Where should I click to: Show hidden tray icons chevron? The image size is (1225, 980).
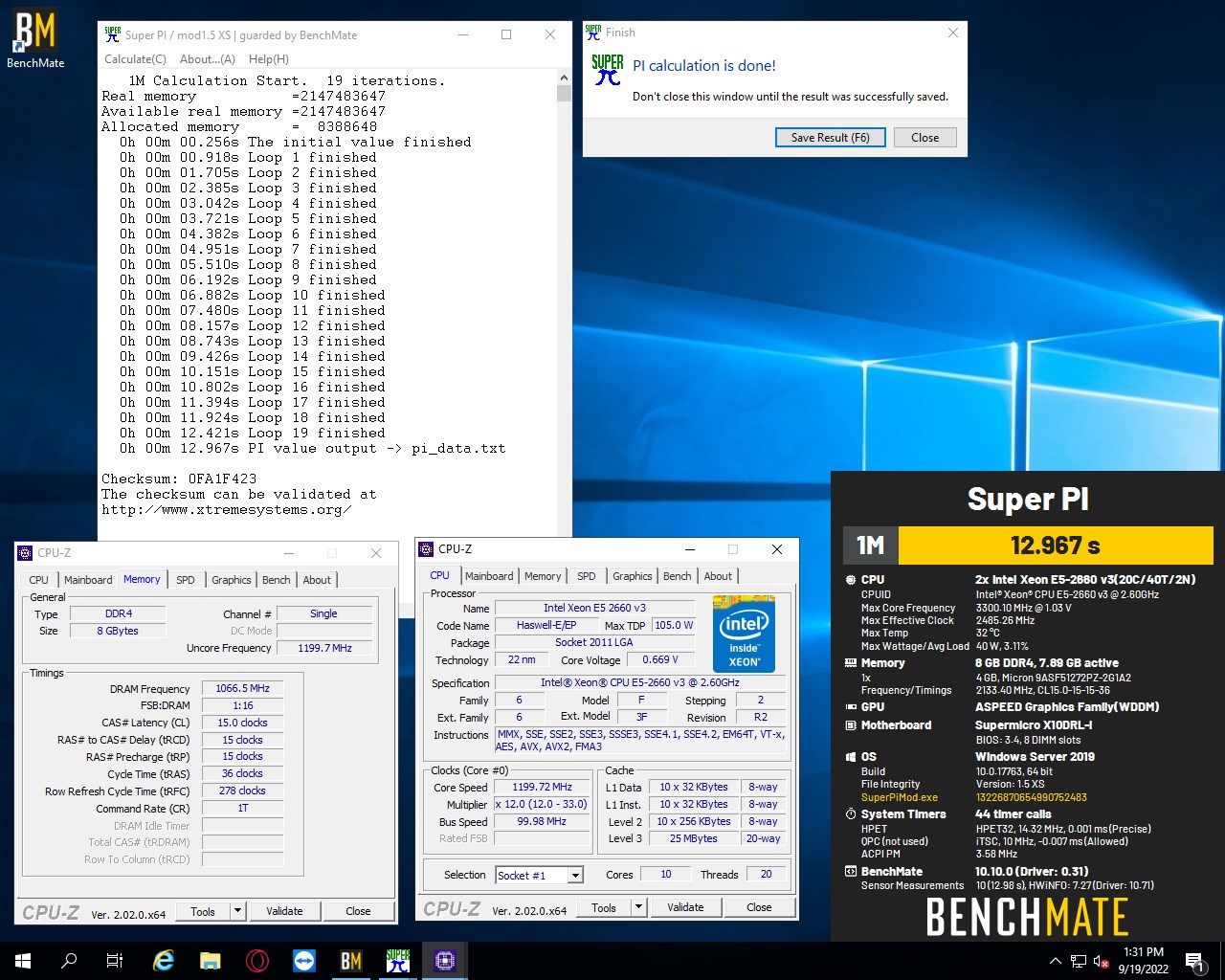click(x=1055, y=961)
